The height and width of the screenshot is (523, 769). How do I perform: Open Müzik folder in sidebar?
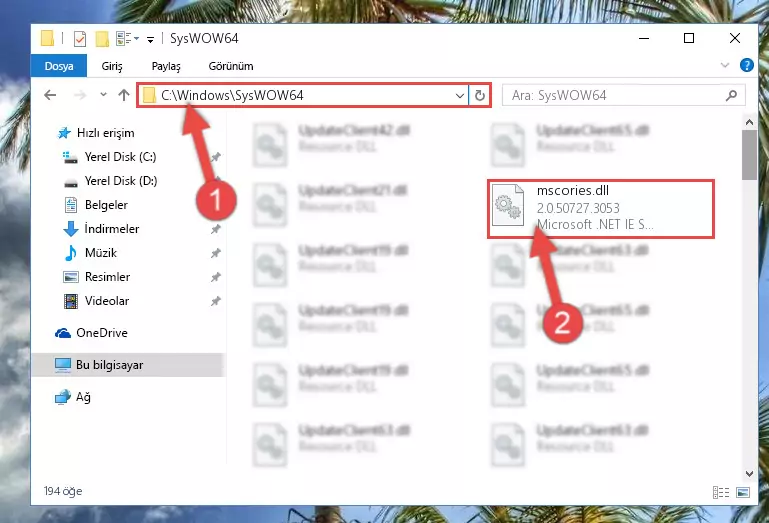tap(91, 253)
